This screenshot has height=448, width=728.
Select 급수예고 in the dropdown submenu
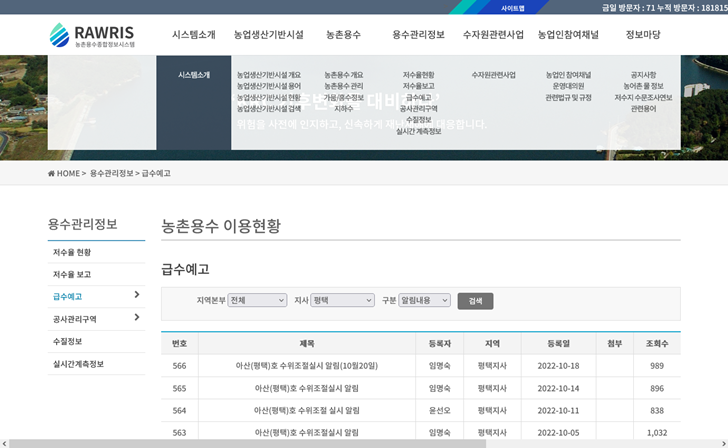point(418,97)
